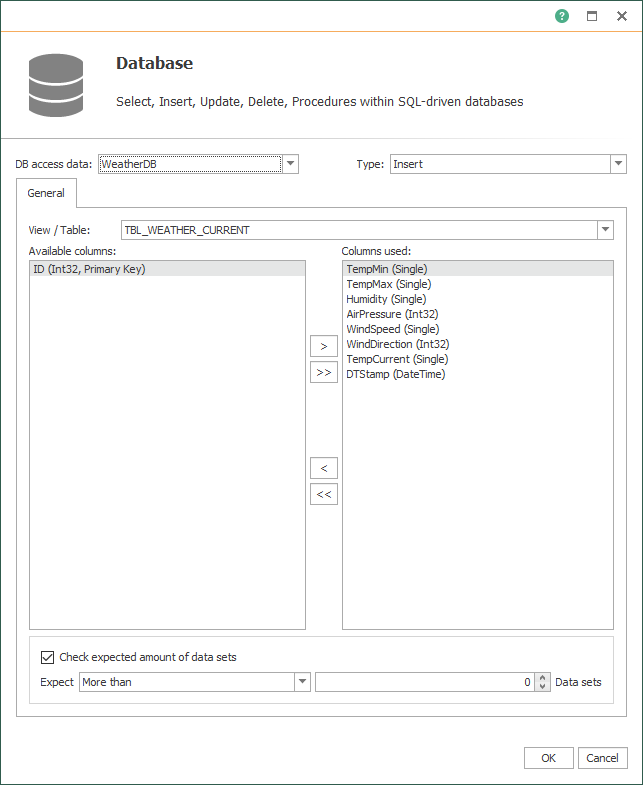Screen dimensions: 643x785
Task: Click the data sets count stepper arrows
Action: [x=543, y=682]
